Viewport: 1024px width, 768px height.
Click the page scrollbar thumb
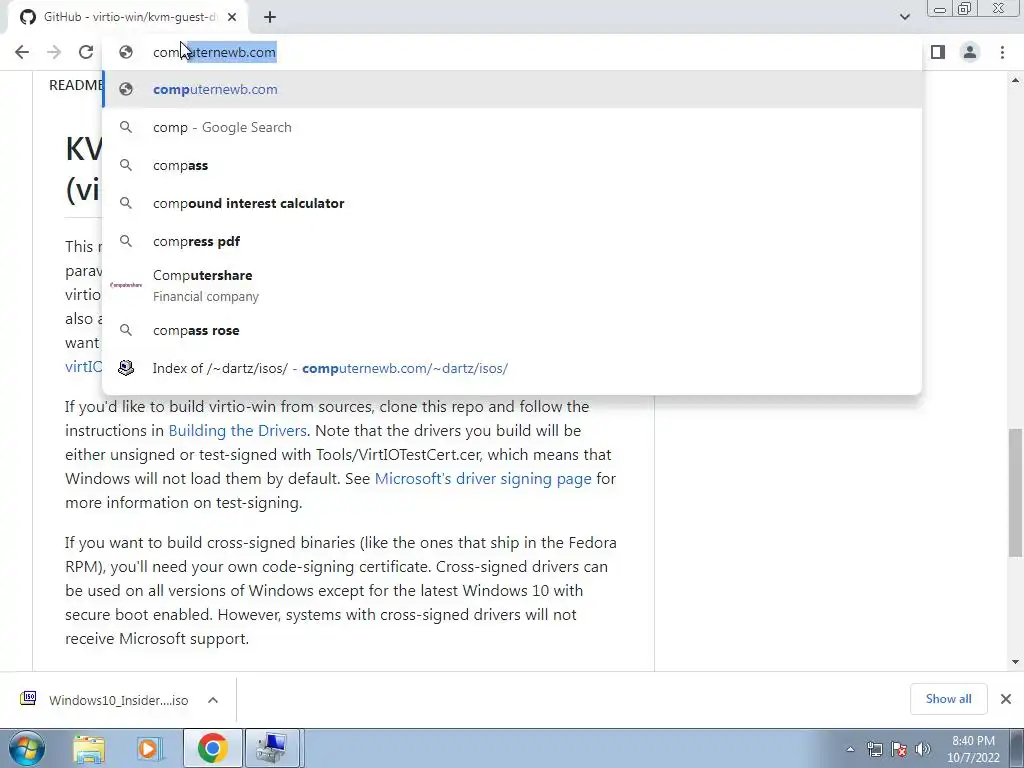click(x=1016, y=492)
